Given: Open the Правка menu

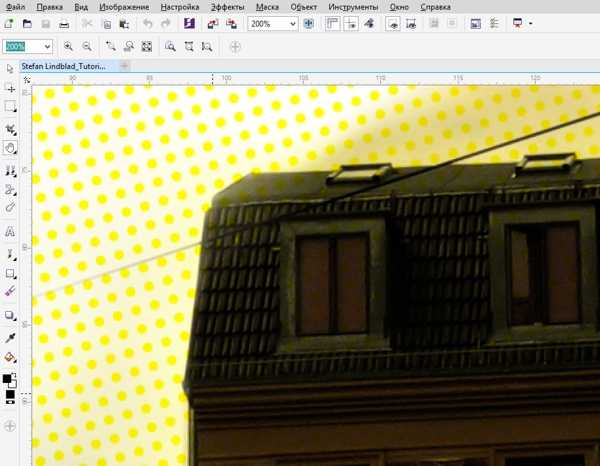Looking at the screenshot, I should [49, 7].
